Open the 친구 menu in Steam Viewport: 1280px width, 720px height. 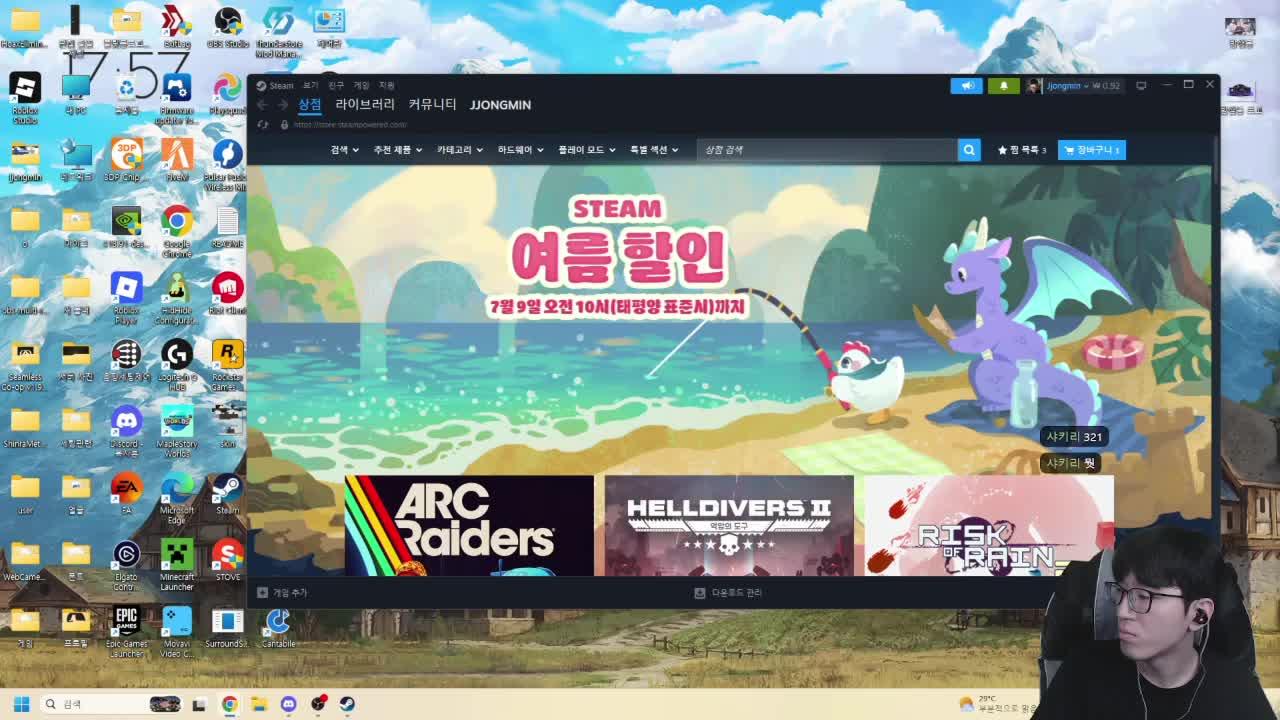click(336, 86)
